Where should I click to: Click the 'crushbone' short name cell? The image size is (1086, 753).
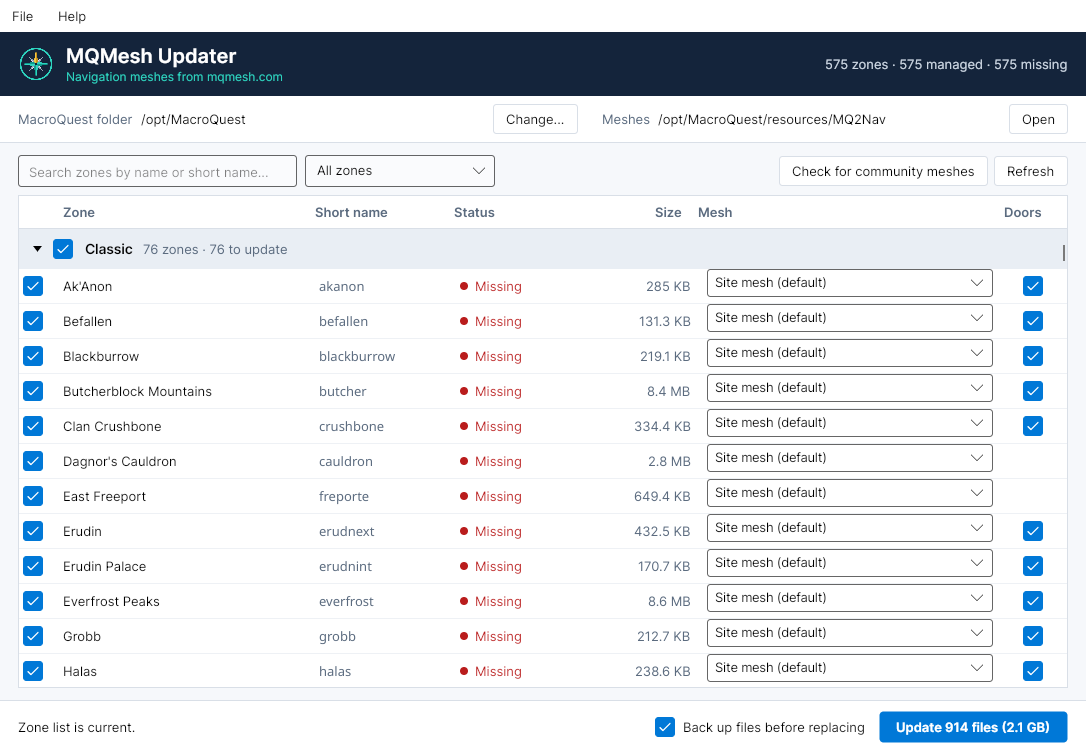pyautogui.click(x=351, y=426)
